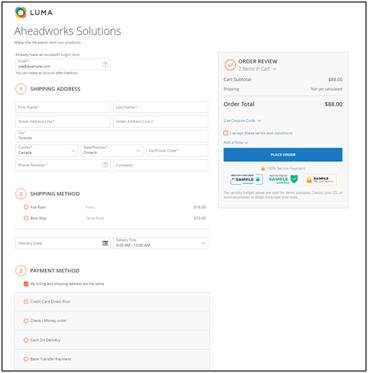Click the Shipping Method heading
This screenshot has width=369, height=373.
click(x=55, y=194)
